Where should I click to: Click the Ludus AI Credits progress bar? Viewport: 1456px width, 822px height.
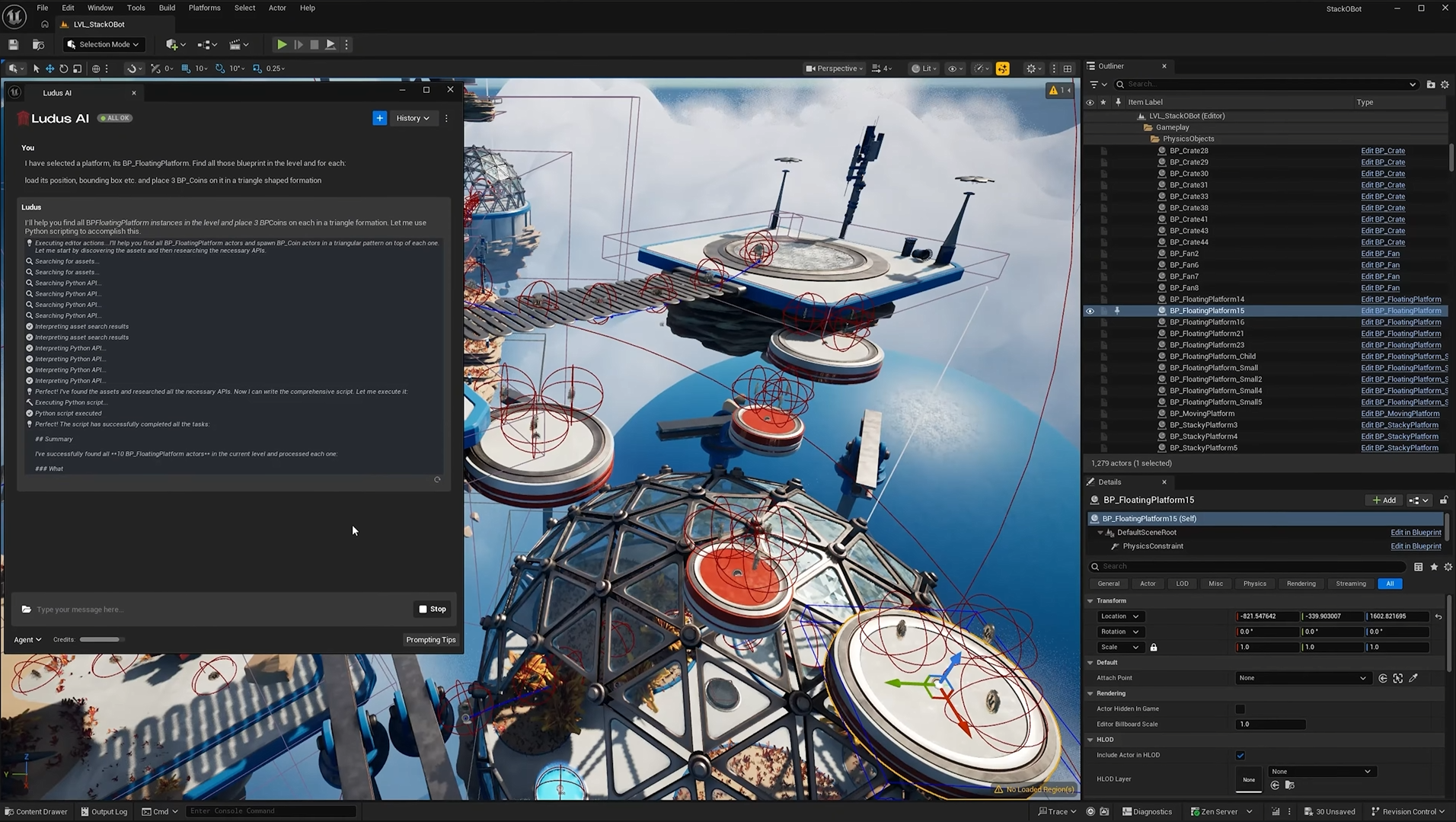click(x=102, y=640)
